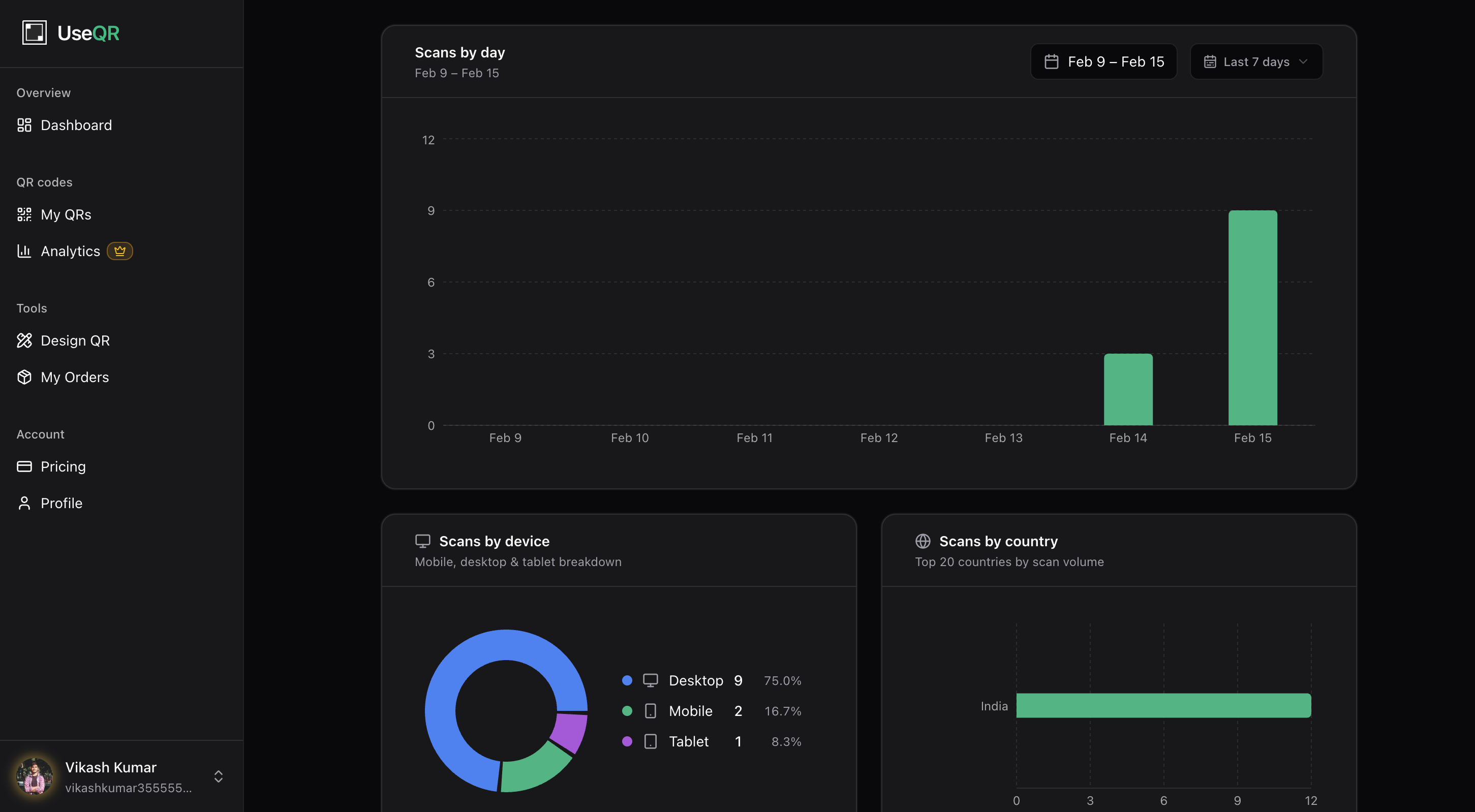Click the Vikash Kumar avatar photo
Screen dimensions: 1475x812
[35, 776]
